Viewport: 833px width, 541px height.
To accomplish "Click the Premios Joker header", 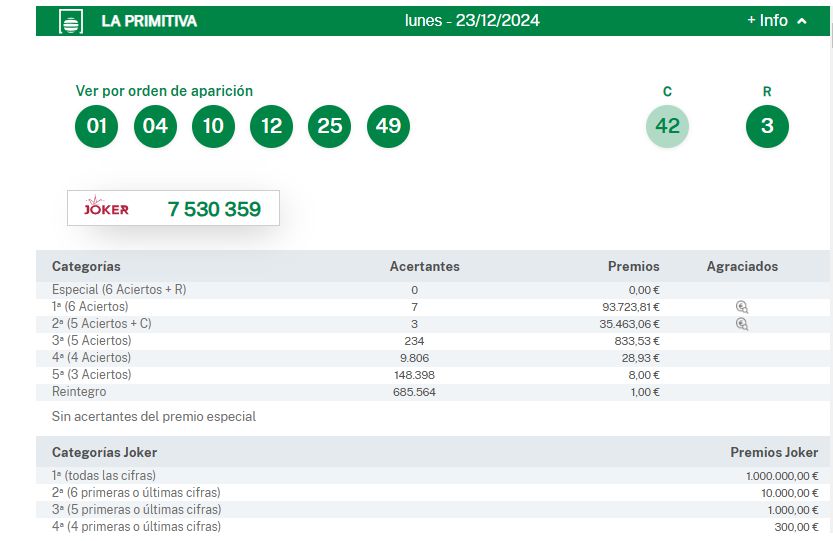I will point(774,452).
